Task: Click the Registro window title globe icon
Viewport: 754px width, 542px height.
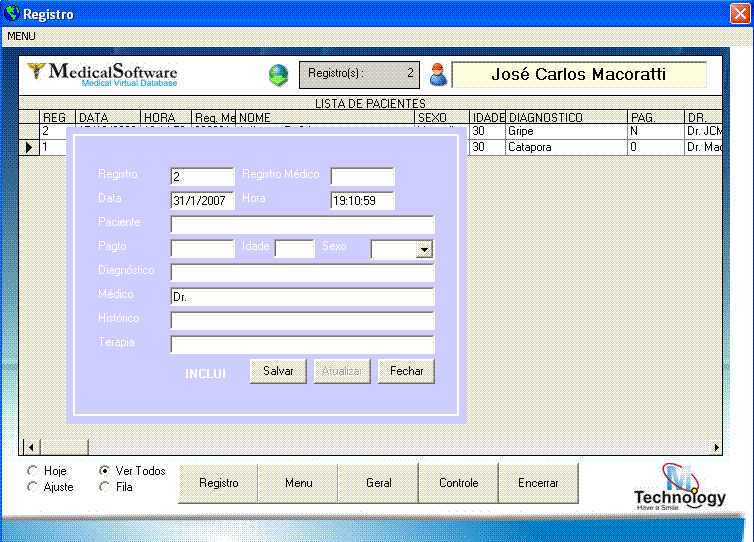Action: pyautogui.click(x=12, y=13)
